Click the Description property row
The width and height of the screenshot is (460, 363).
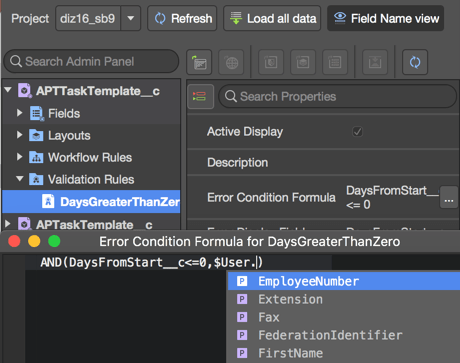click(x=323, y=162)
